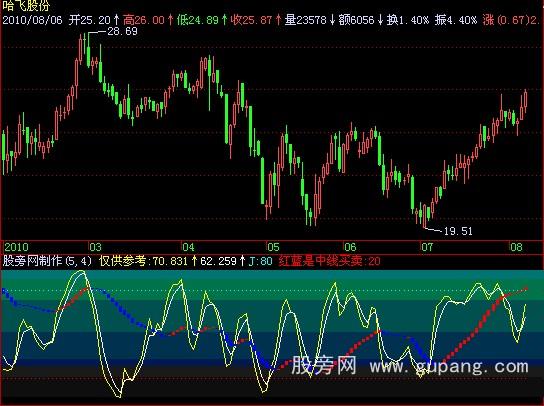Click the 05 month marker on time axis

[273, 247]
